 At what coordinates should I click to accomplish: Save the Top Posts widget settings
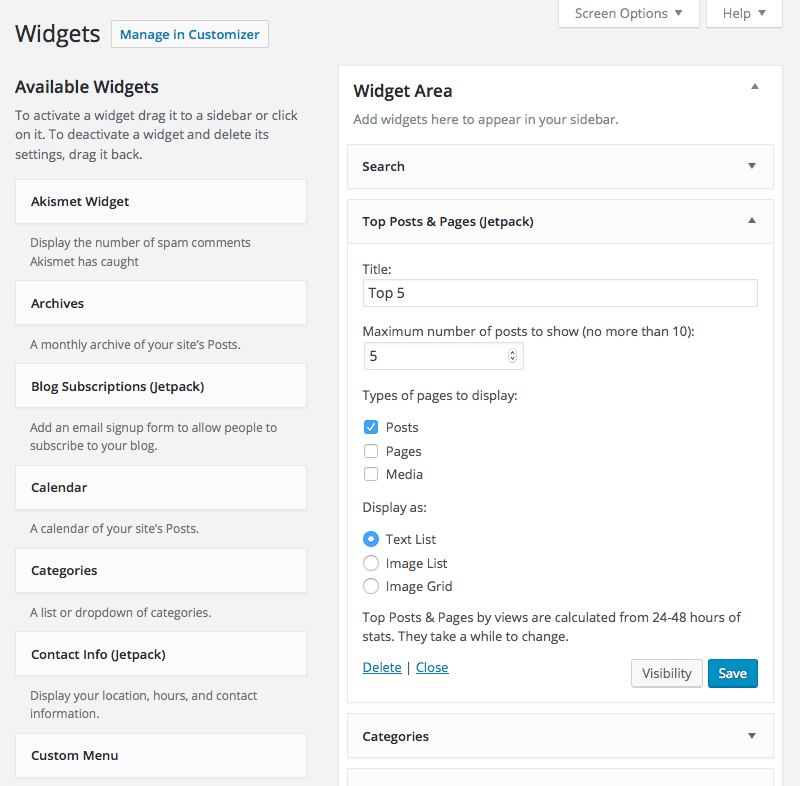(x=732, y=673)
